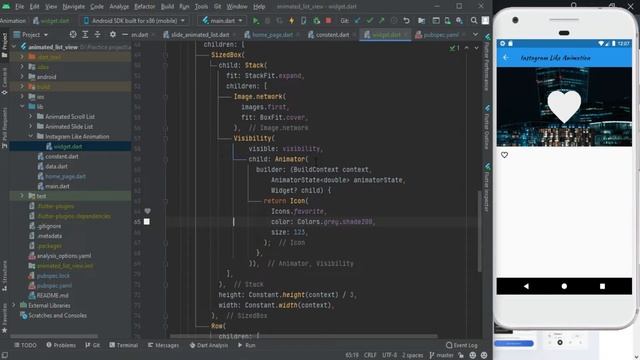Screen dimensions: 640x360
Task: Open the Event Log
Action: 462,345
